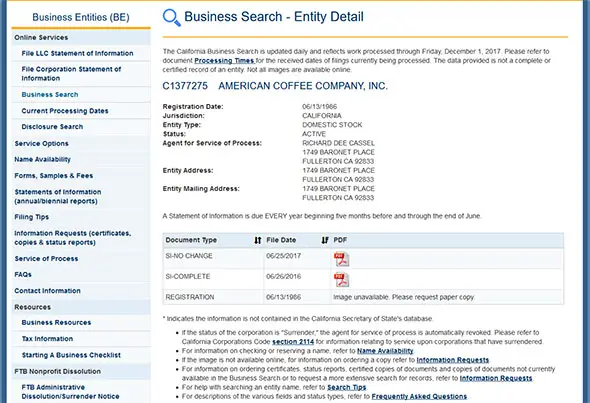
Task: Select SI-COMPLETE document type cell
Action: click(x=188, y=277)
